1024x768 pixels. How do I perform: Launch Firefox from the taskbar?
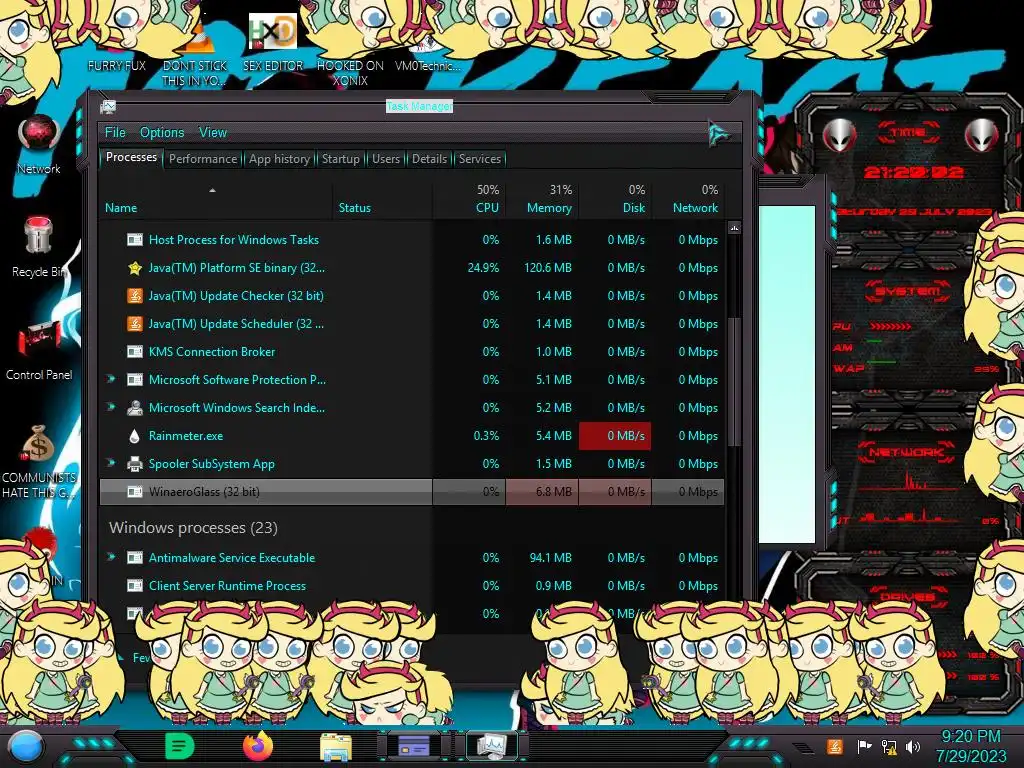point(258,746)
